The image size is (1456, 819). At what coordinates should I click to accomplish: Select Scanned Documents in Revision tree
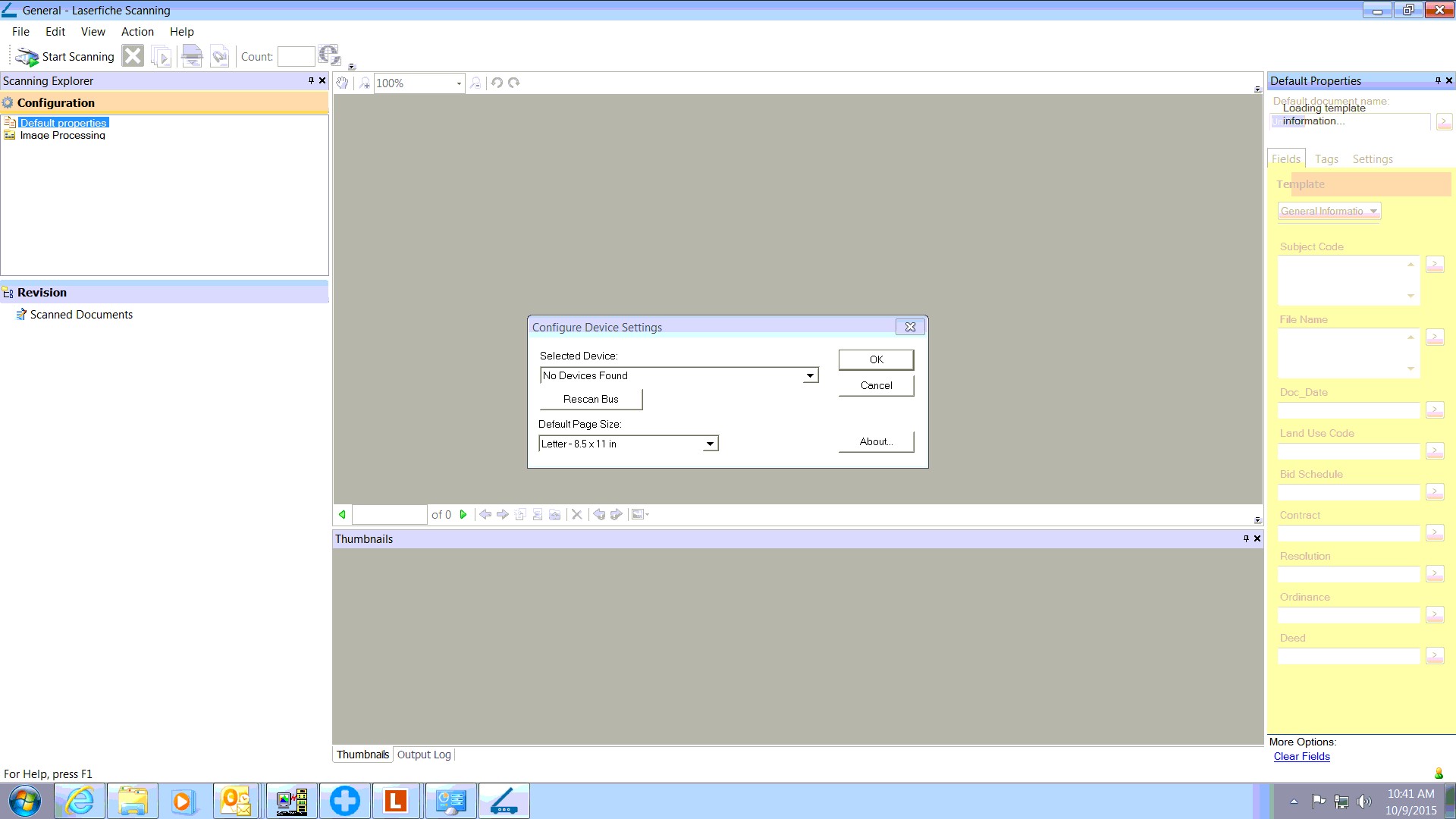click(81, 315)
